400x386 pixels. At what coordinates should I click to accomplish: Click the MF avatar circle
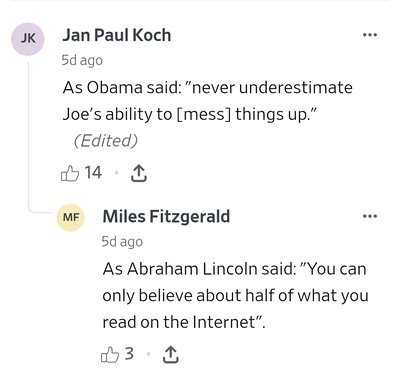coord(71,218)
